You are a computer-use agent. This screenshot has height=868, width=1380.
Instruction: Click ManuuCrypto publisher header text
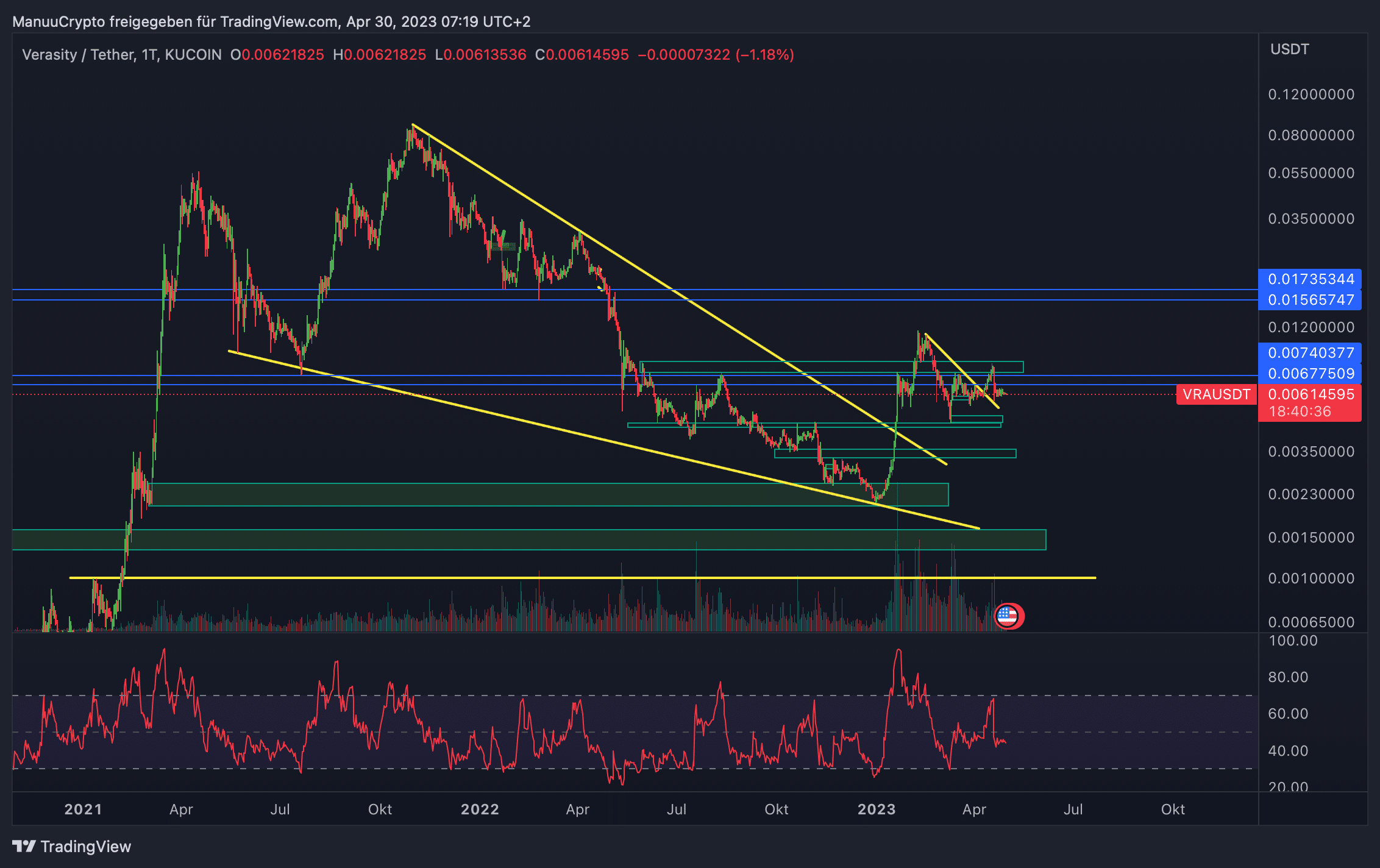coord(59,22)
